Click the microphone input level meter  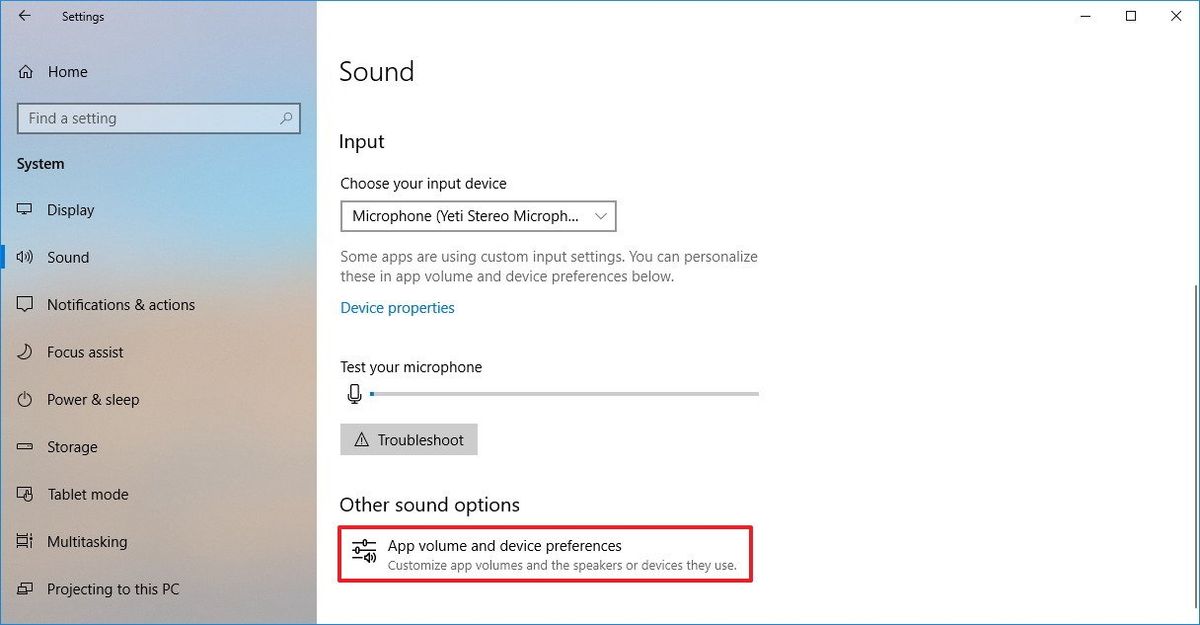click(x=565, y=394)
